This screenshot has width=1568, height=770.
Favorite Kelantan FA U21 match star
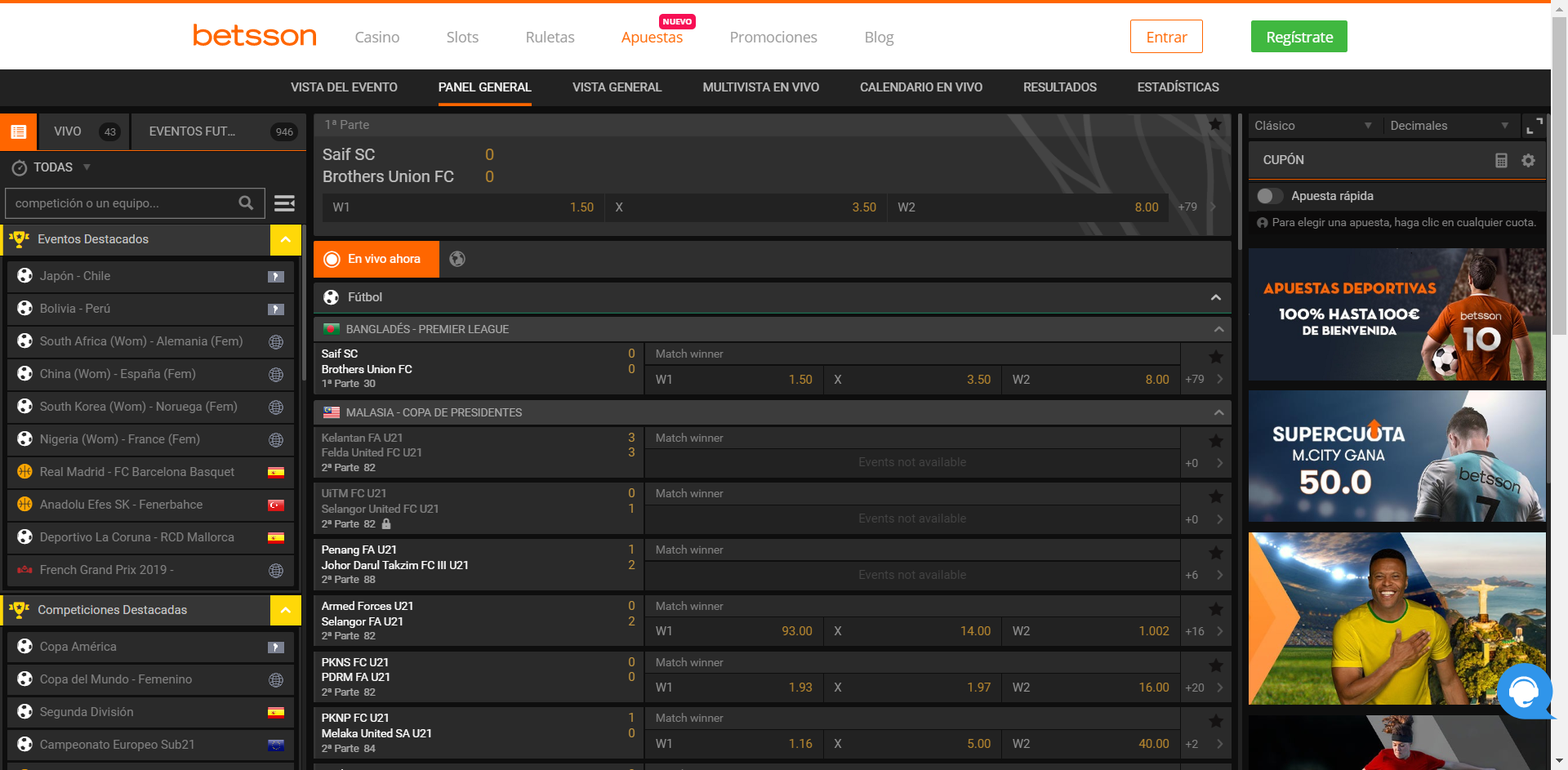tap(1216, 441)
